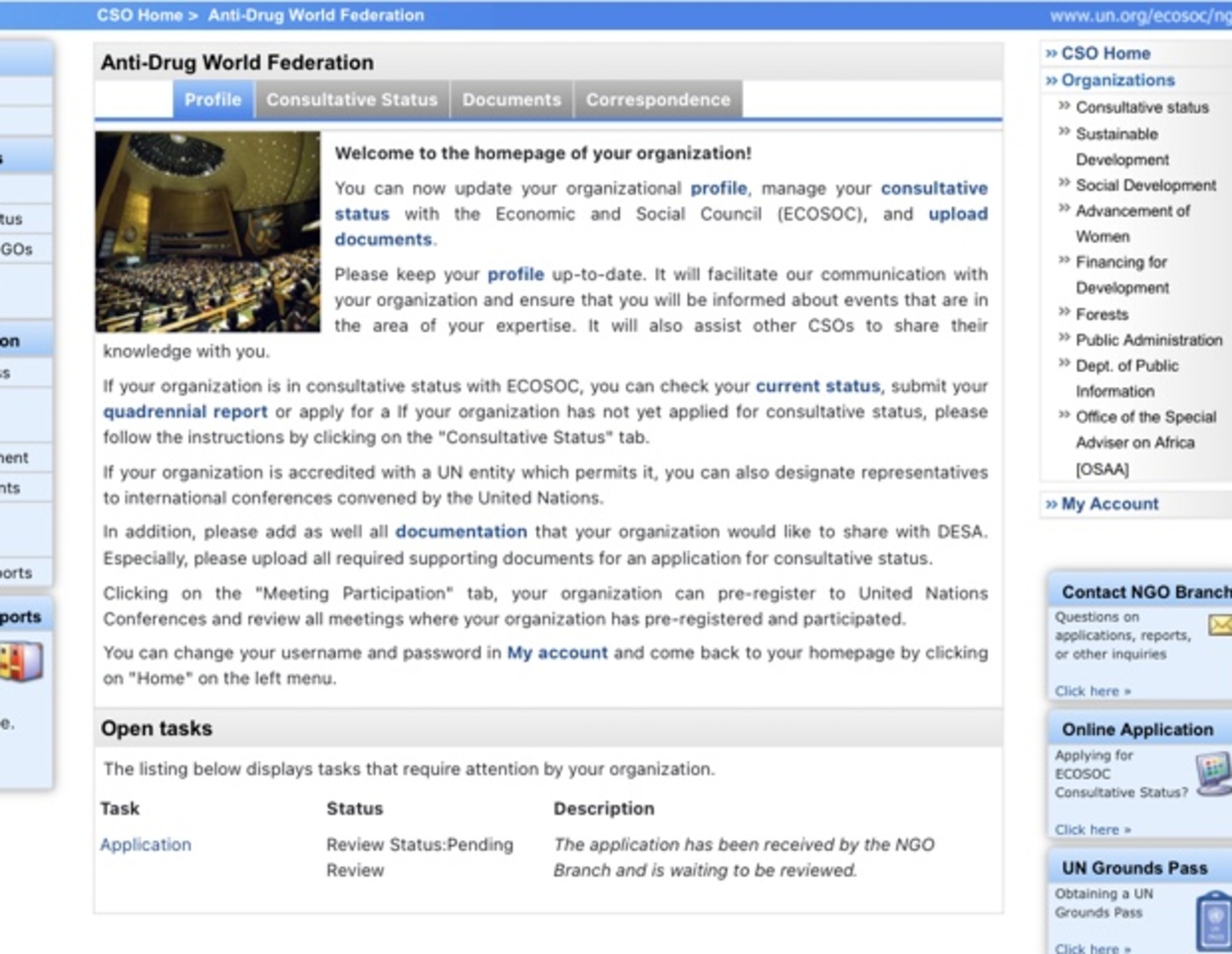The image size is (1232, 954).
Task: Click the www.un.org/ecosoc URL text in header
Action: pyautogui.click(x=1140, y=16)
